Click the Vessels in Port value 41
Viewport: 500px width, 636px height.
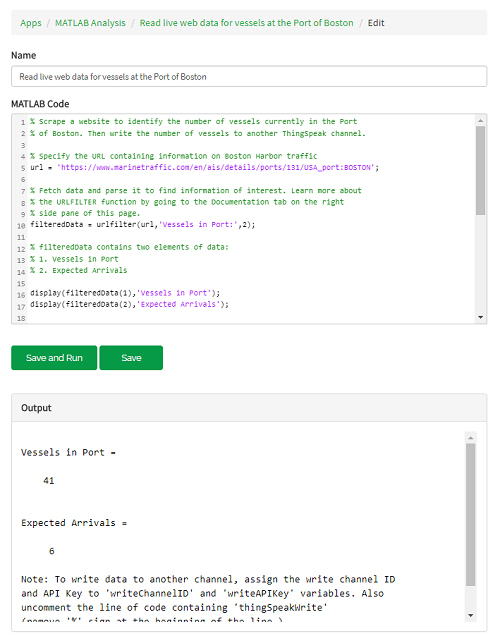[49, 481]
